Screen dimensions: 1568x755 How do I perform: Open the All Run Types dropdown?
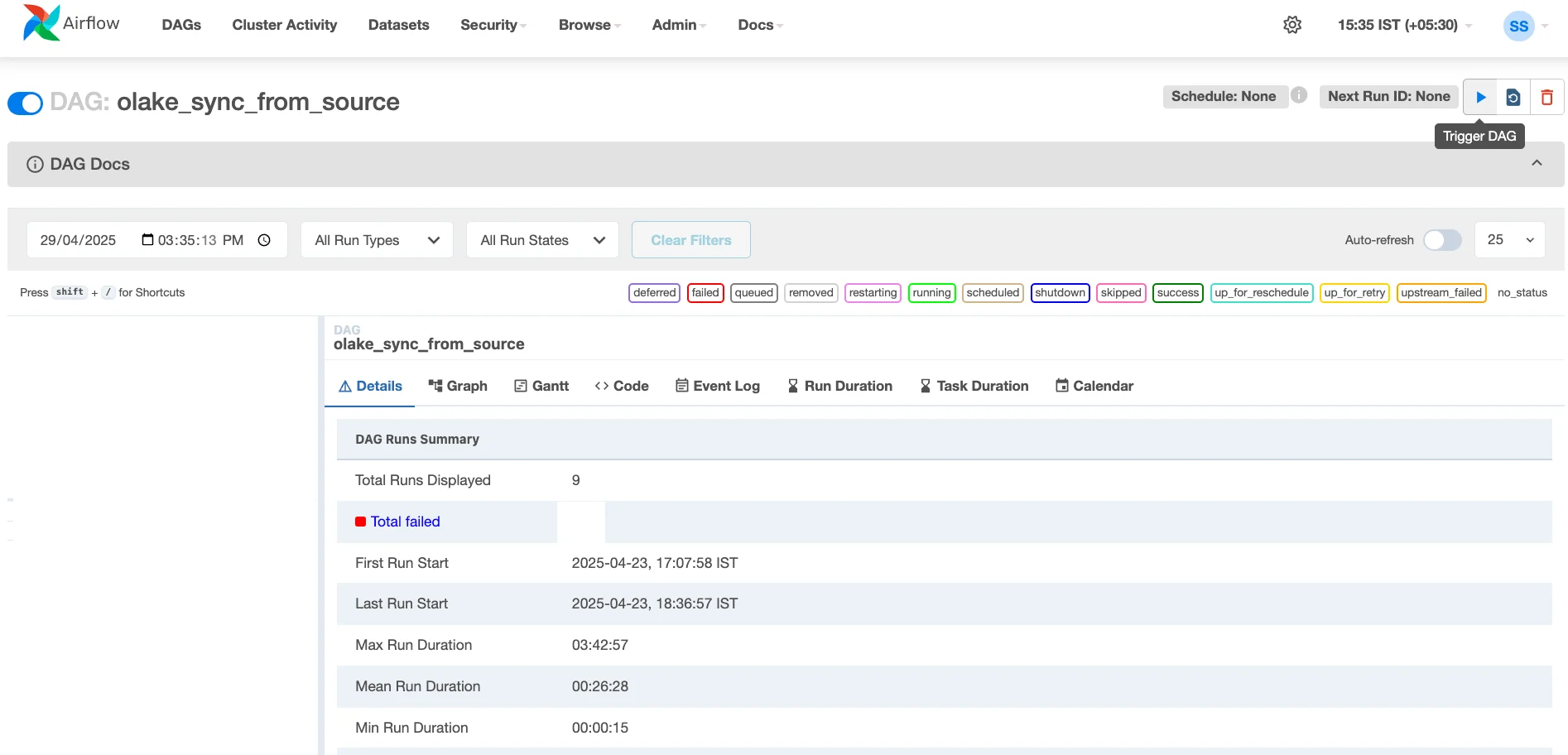pyautogui.click(x=377, y=240)
